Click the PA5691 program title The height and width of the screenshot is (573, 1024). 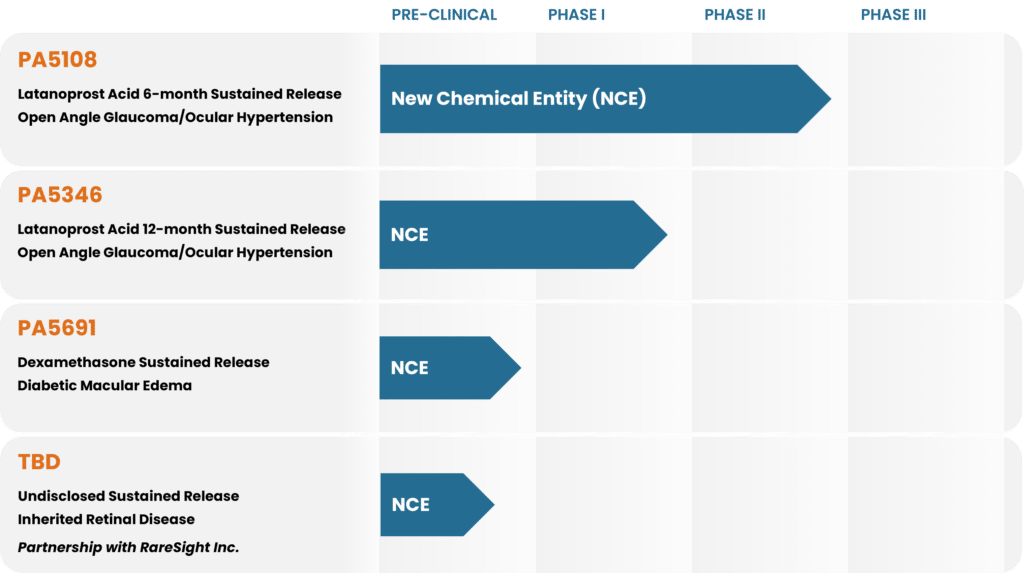pos(57,328)
